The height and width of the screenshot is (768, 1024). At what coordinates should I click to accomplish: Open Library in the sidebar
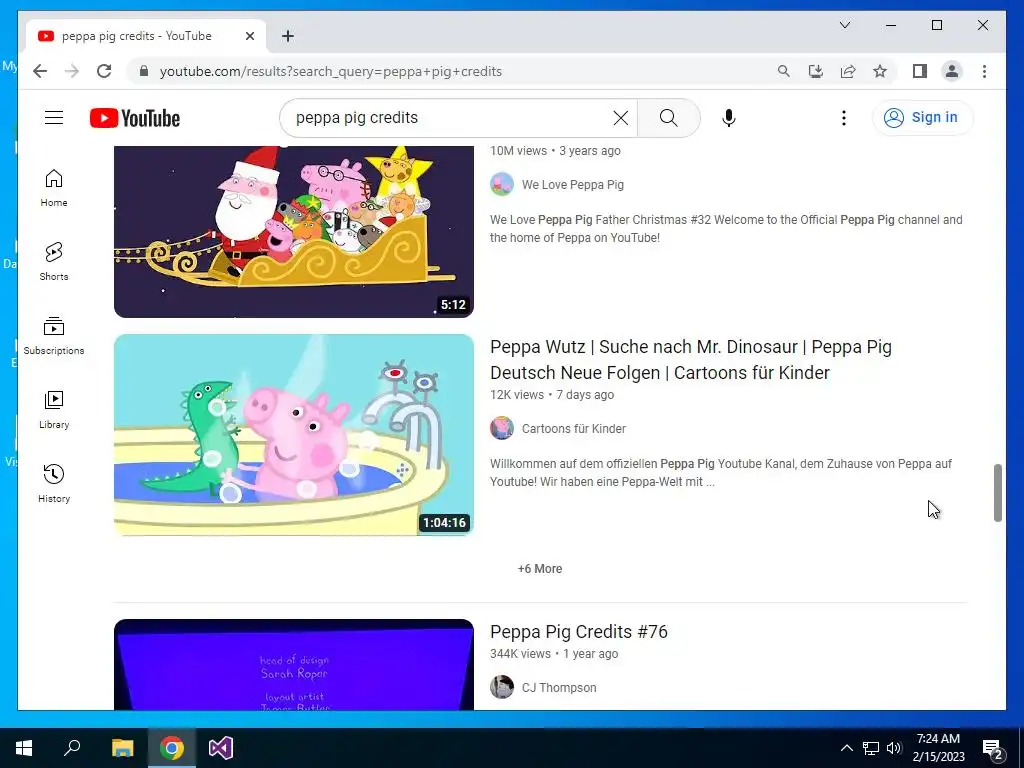[54, 409]
